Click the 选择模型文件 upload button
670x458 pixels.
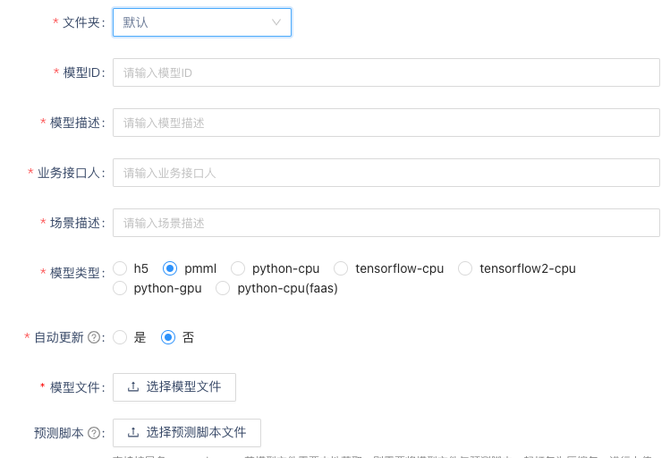click(x=174, y=387)
